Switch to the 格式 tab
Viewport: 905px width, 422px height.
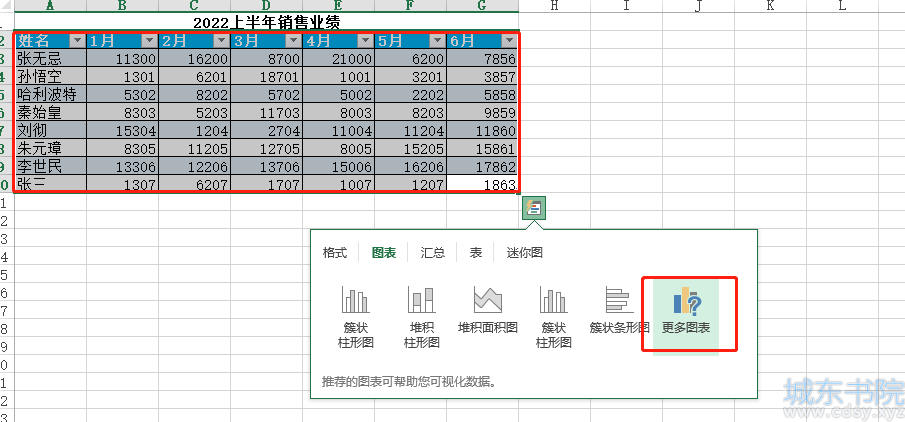coord(335,253)
